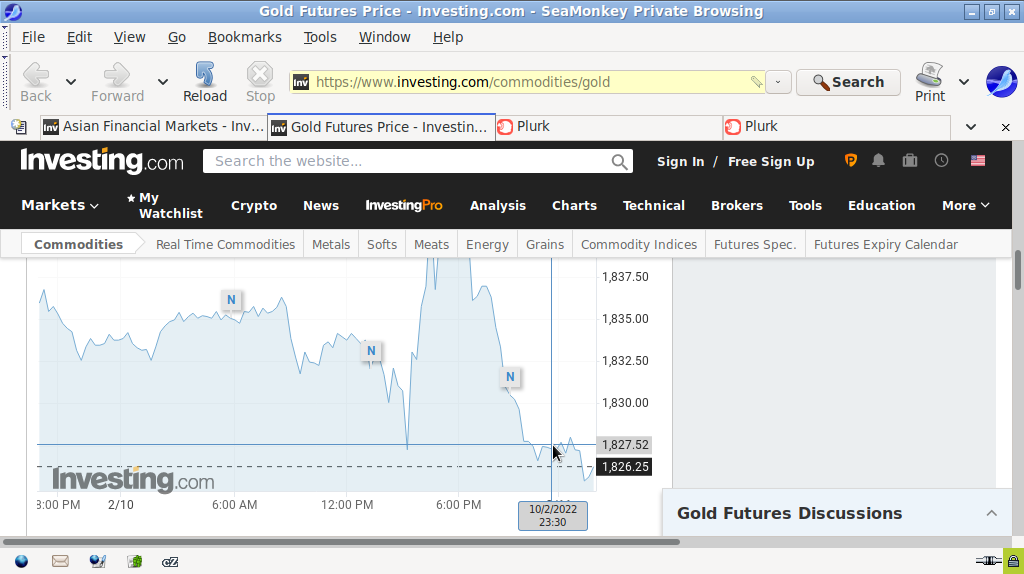Click the Search toolbar button

(x=848, y=82)
